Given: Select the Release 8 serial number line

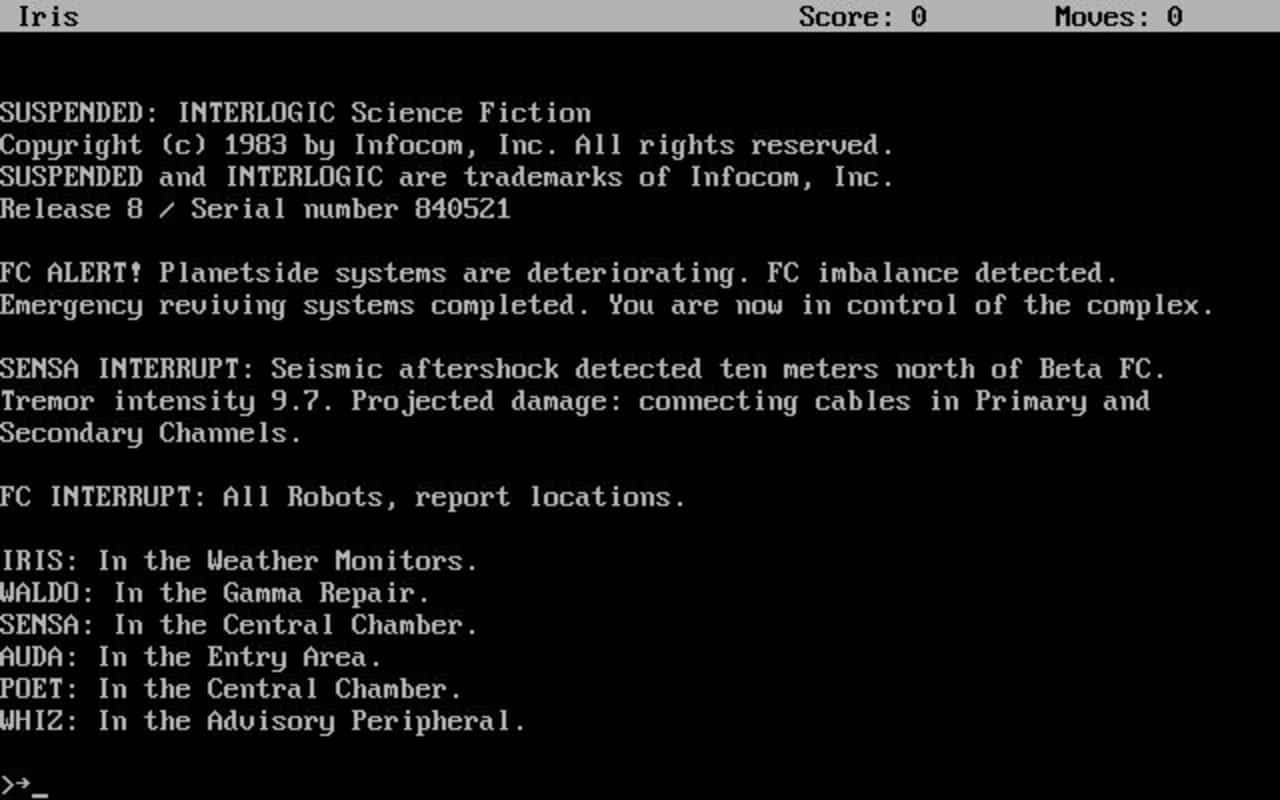Looking at the screenshot, I should [x=255, y=208].
